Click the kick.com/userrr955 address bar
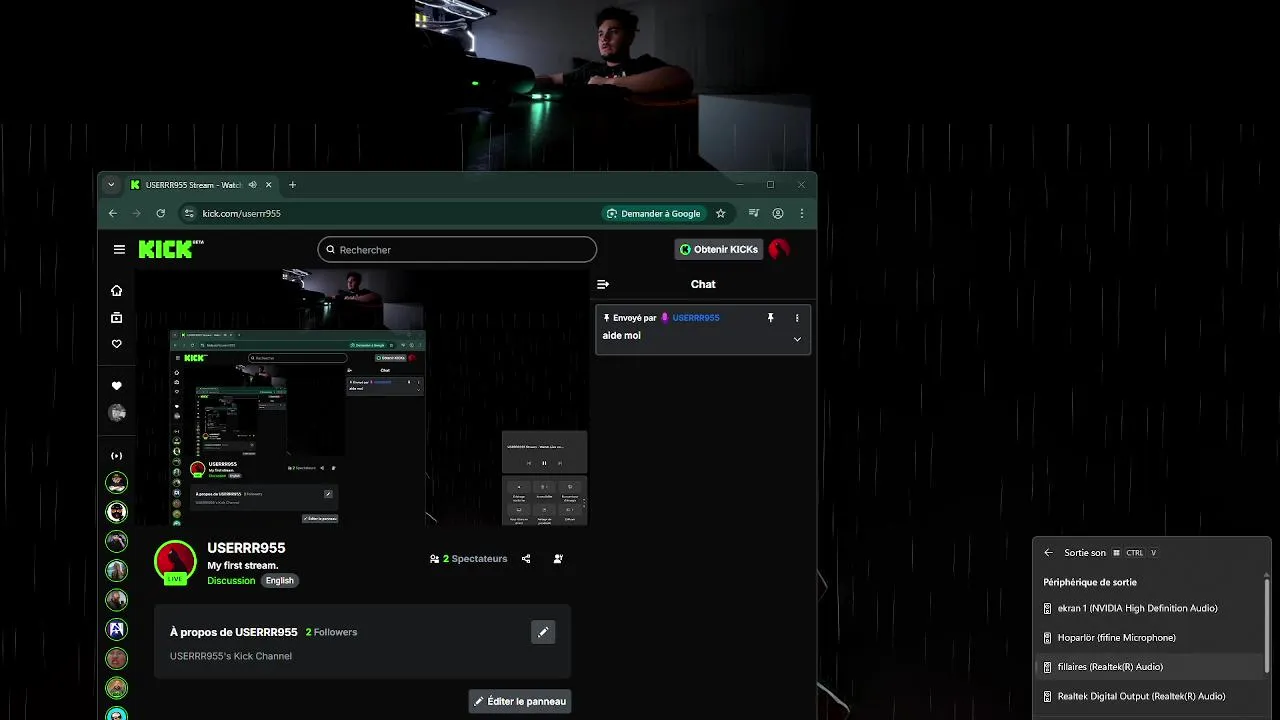Screen dimensions: 1280x720 click(241, 213)
